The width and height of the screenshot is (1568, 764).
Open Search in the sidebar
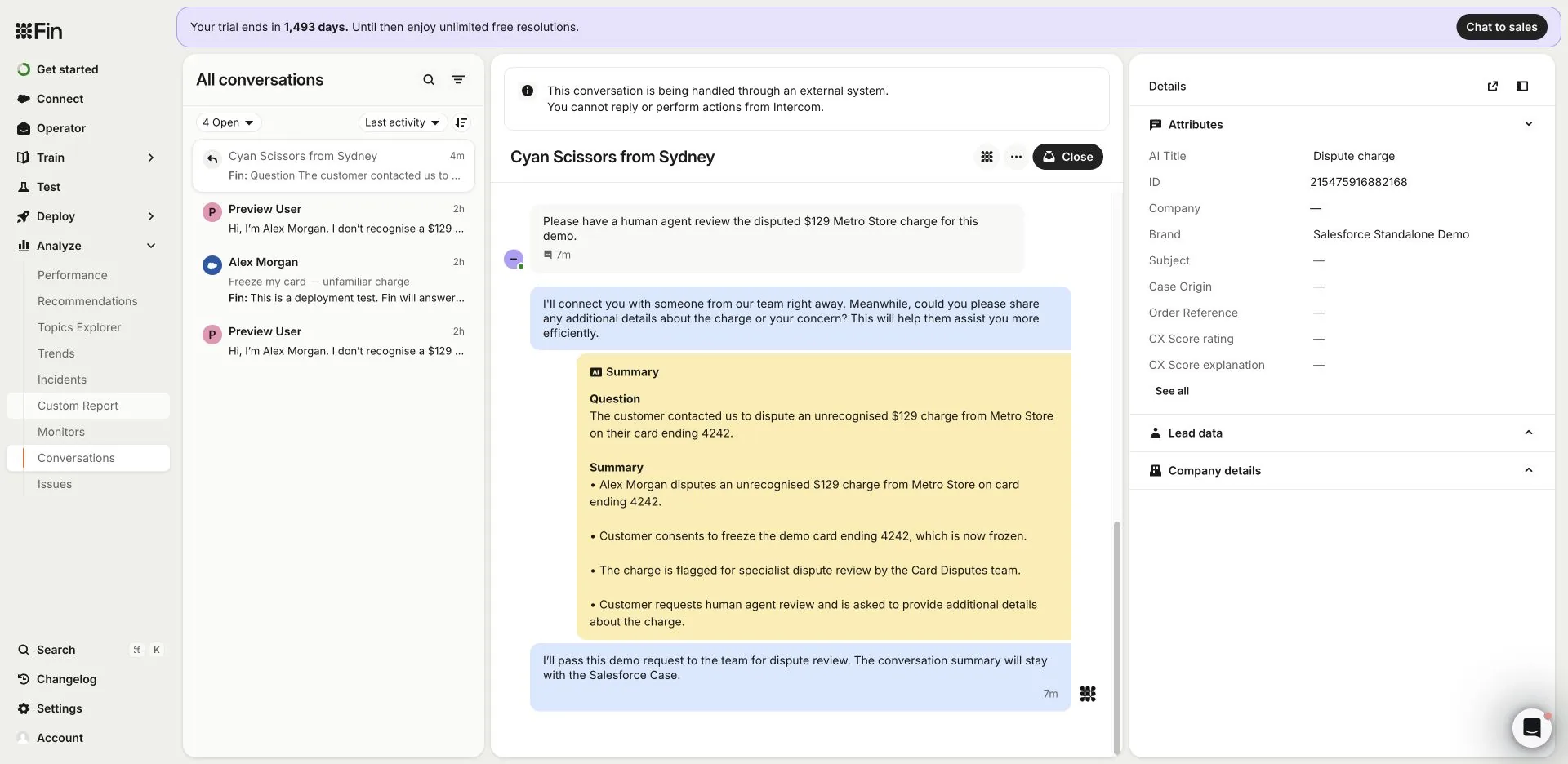[x=56, y=650]
